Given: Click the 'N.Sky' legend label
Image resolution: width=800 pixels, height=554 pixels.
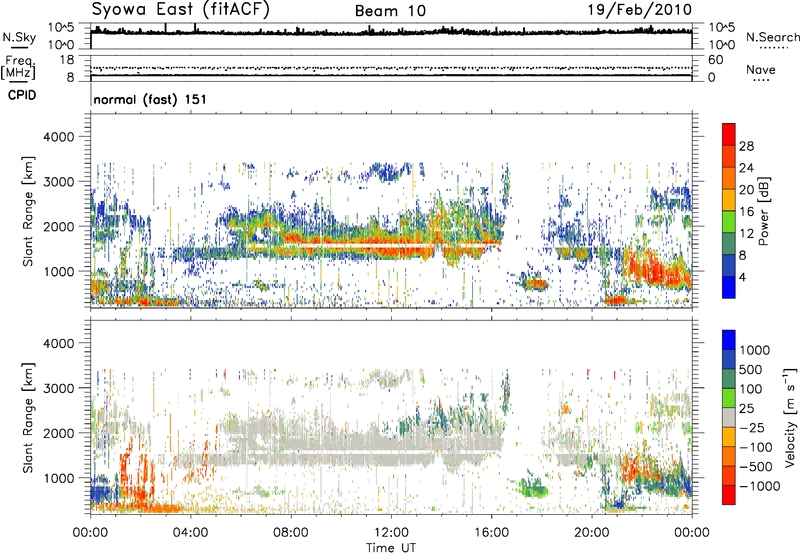Looking at the screenshot, I should pyautogui.click(x=19, y=37).
